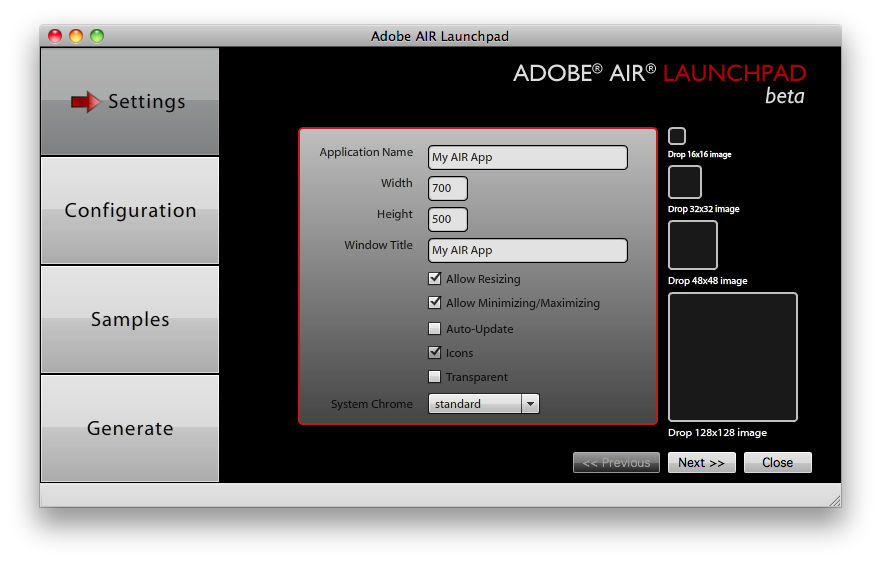Click the 'System Chrome' label
The height and width of the screenshot is (562, 881).
tap(371, 404)
